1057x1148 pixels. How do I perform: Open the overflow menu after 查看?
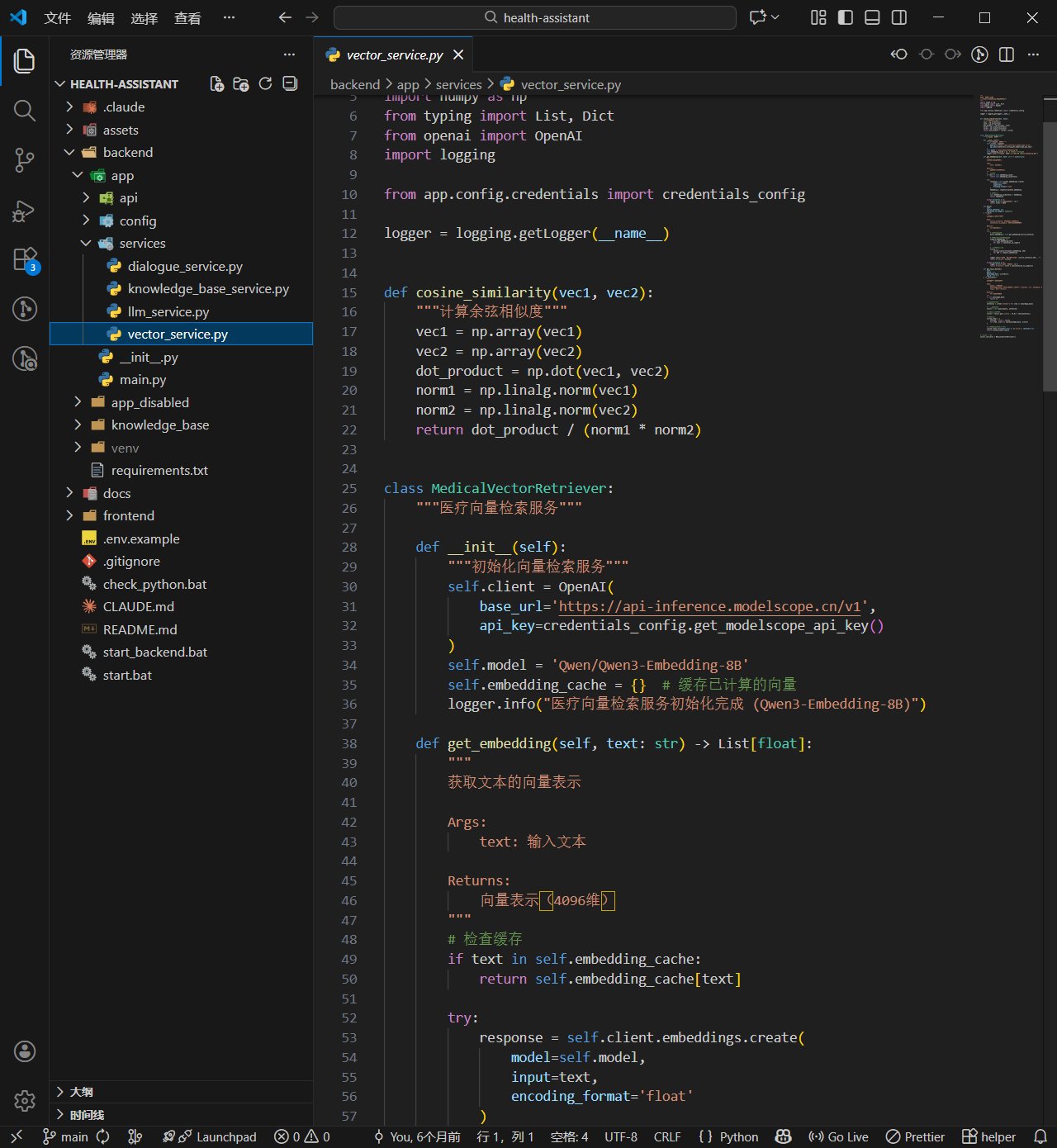229,17
